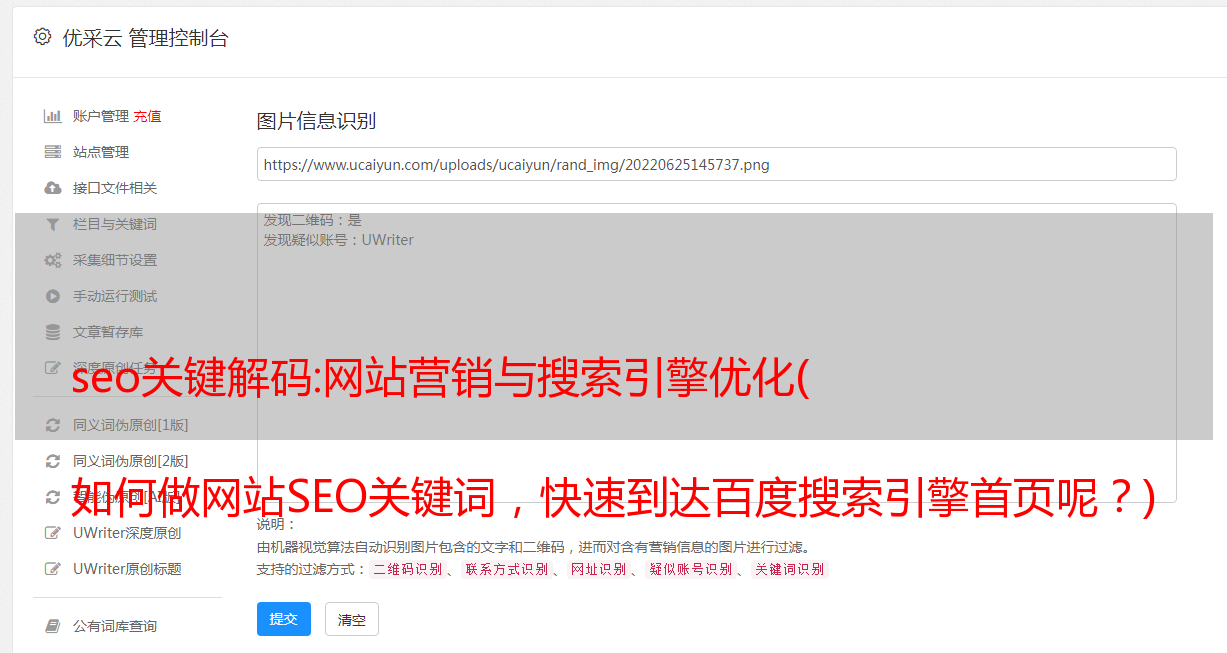Select 栏目与关键词 in the sidebar
1227x653 pixels.
pyautogui.click(x=115, y=224)
